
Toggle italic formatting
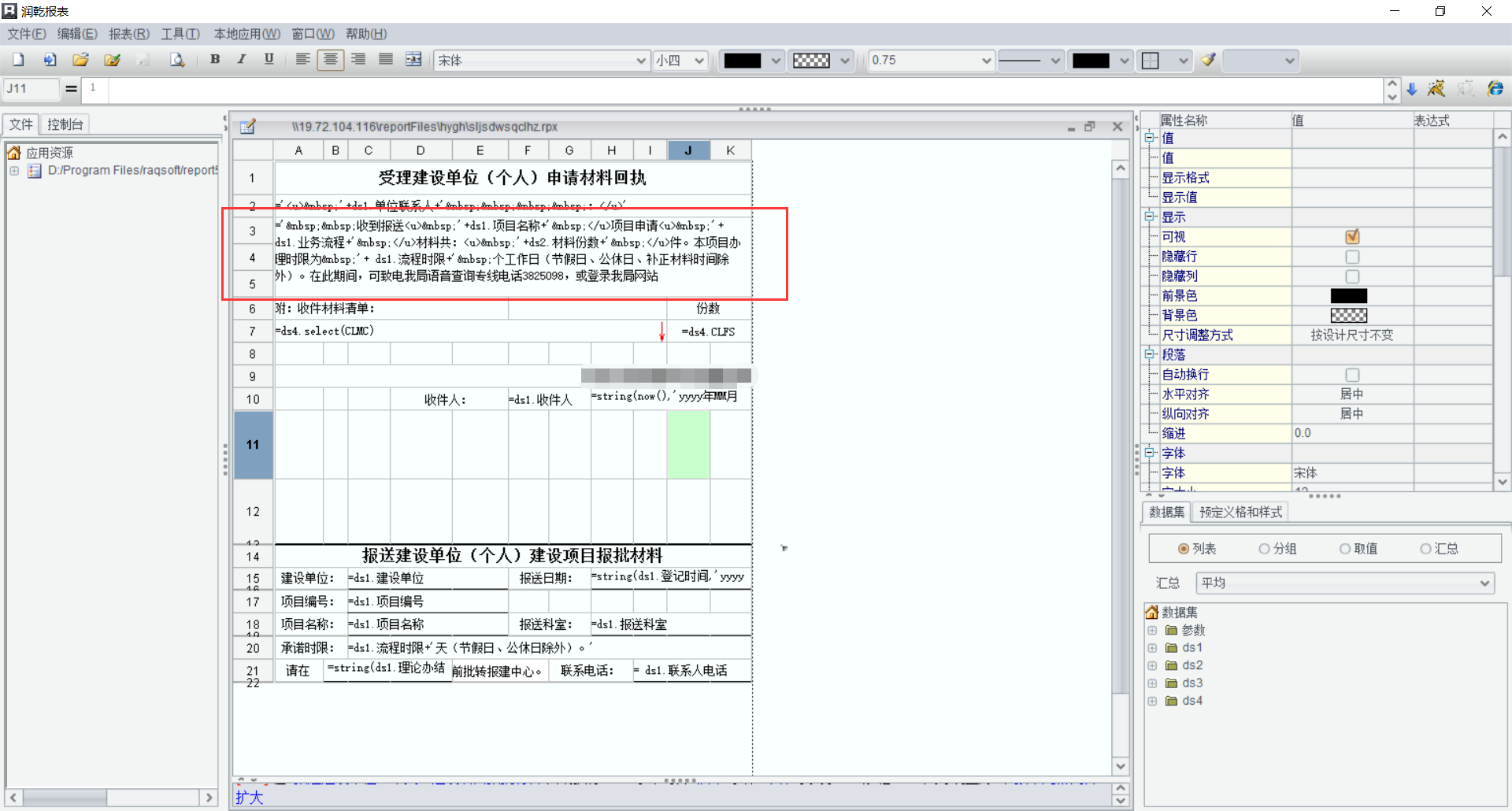tap(242, 59)
